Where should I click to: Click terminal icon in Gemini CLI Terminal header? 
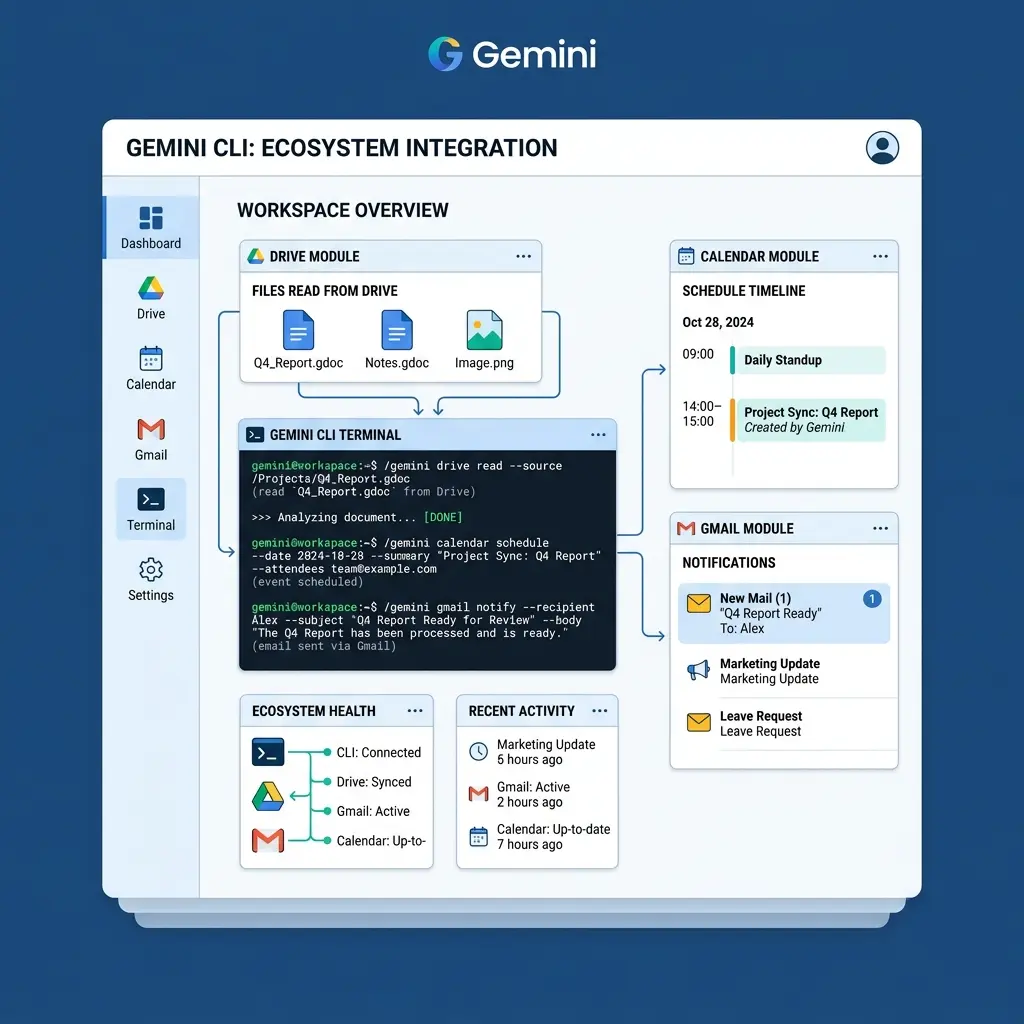pyautogui.click(x=255, y=435)
